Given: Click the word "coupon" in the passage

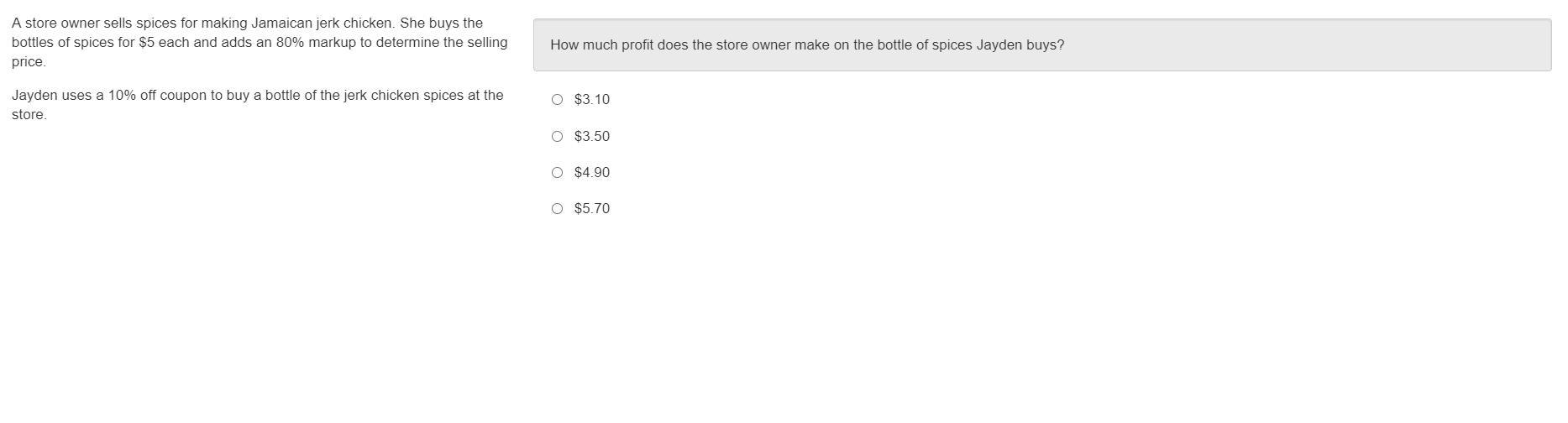Looking at the screenshot, I should click(183, 96).
